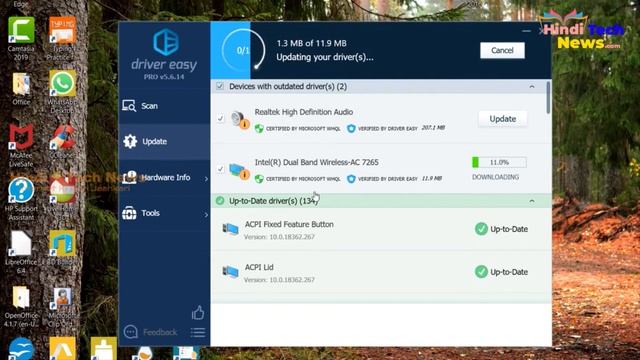Open the Feedback chat icon

[x=131, y=332]
